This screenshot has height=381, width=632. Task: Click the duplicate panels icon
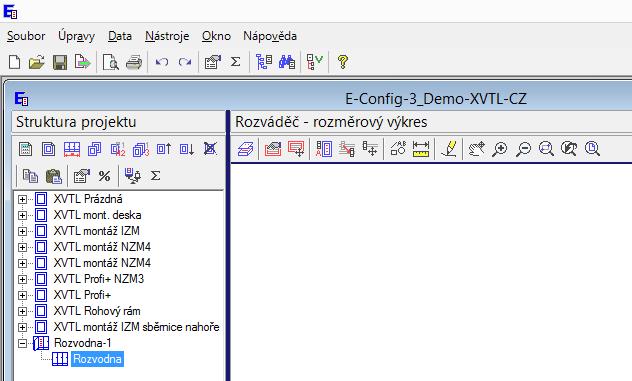95,149
